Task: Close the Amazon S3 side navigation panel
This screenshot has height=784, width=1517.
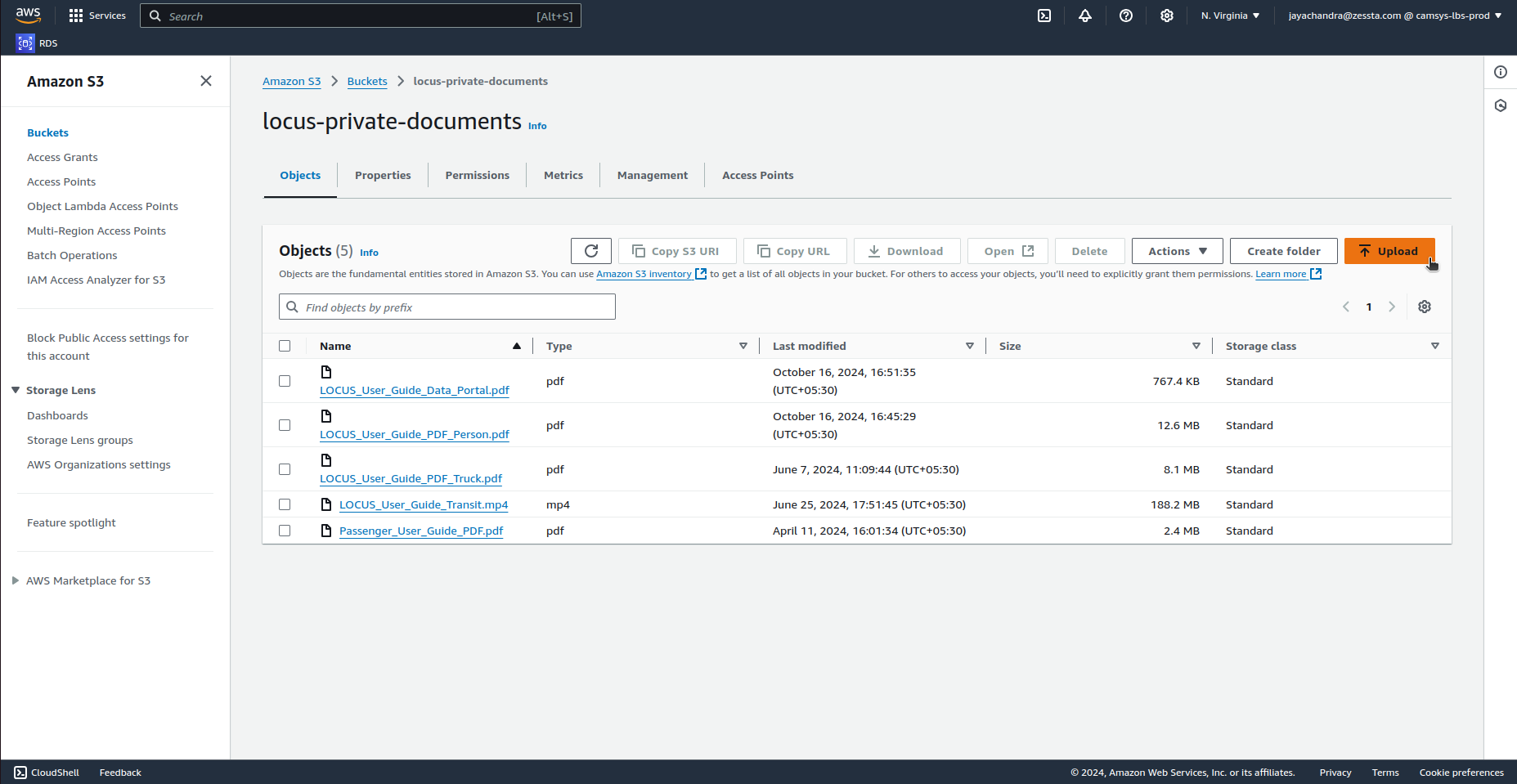Action: 206,81
